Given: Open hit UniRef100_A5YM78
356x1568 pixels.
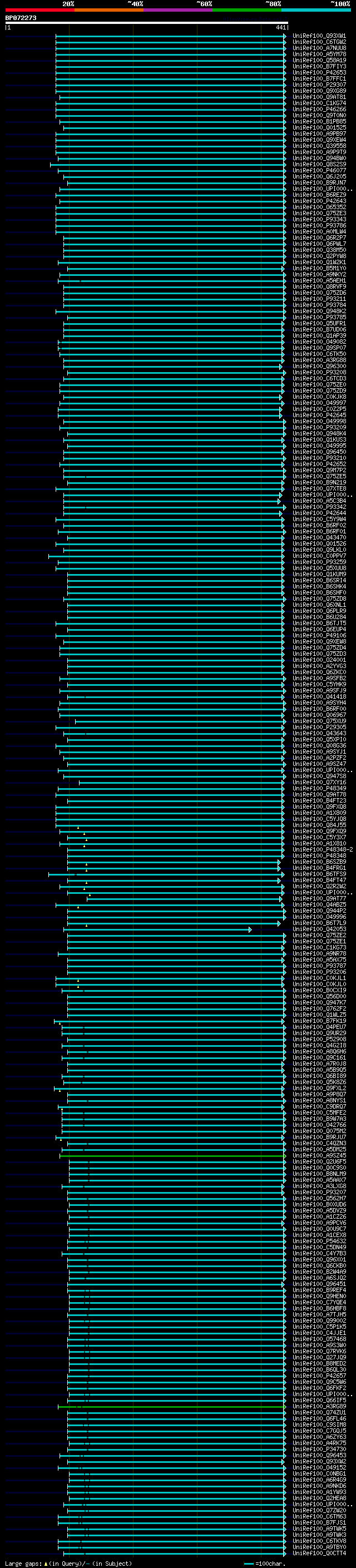Looking at the screenshot, I should pyautogui.click(x=319, y=54).
